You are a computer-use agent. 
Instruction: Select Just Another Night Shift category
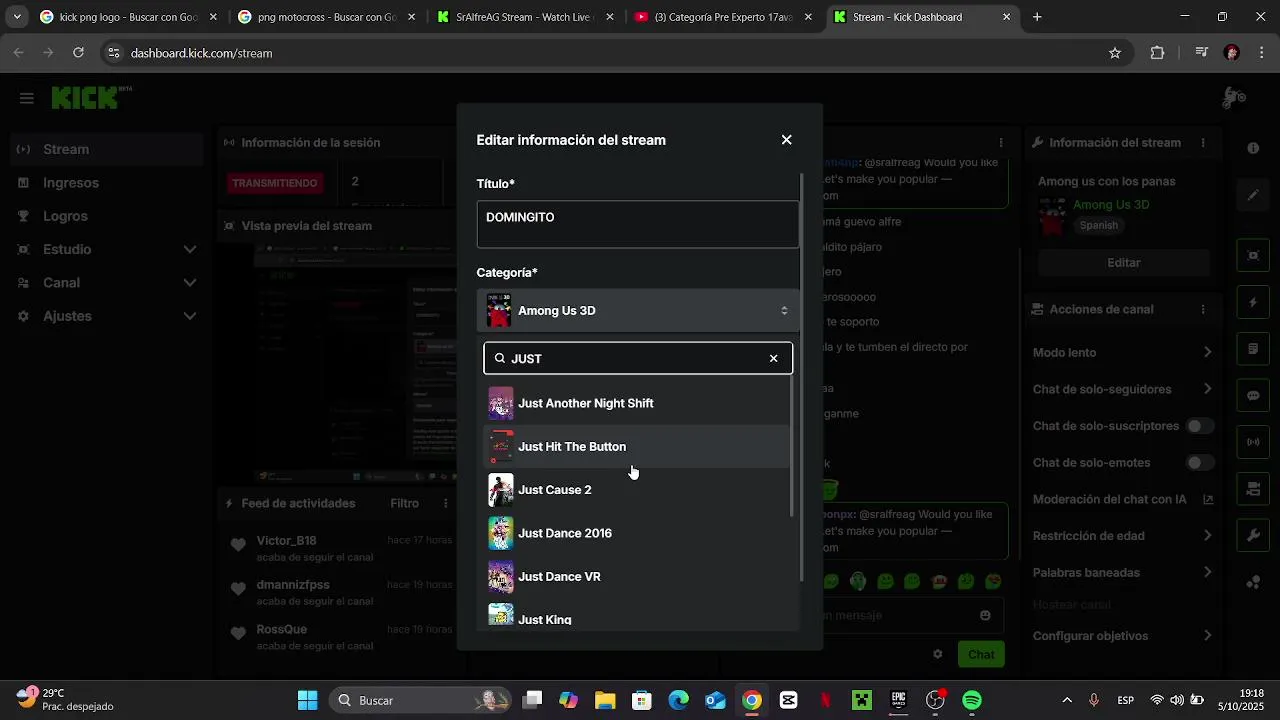637,403
